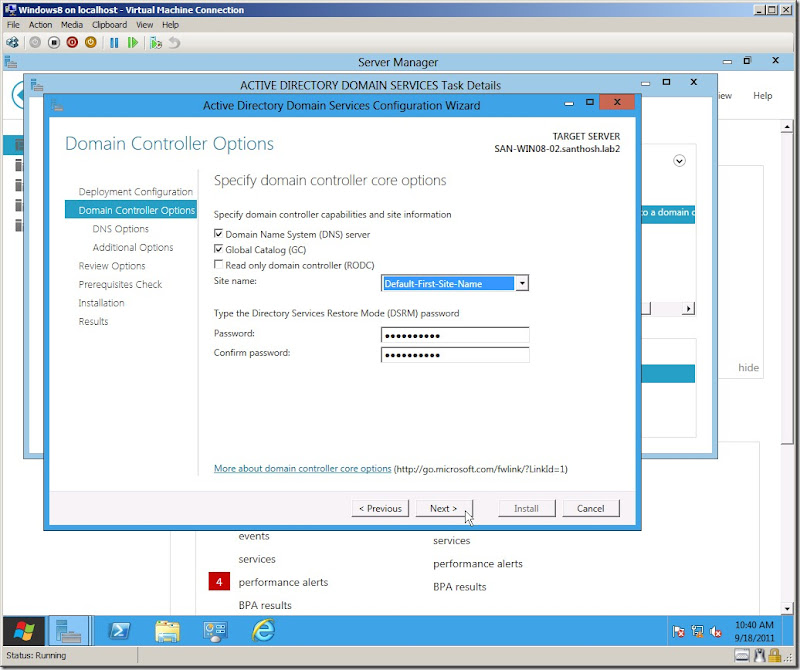Click the DSRM Password field

click(455, 335)
